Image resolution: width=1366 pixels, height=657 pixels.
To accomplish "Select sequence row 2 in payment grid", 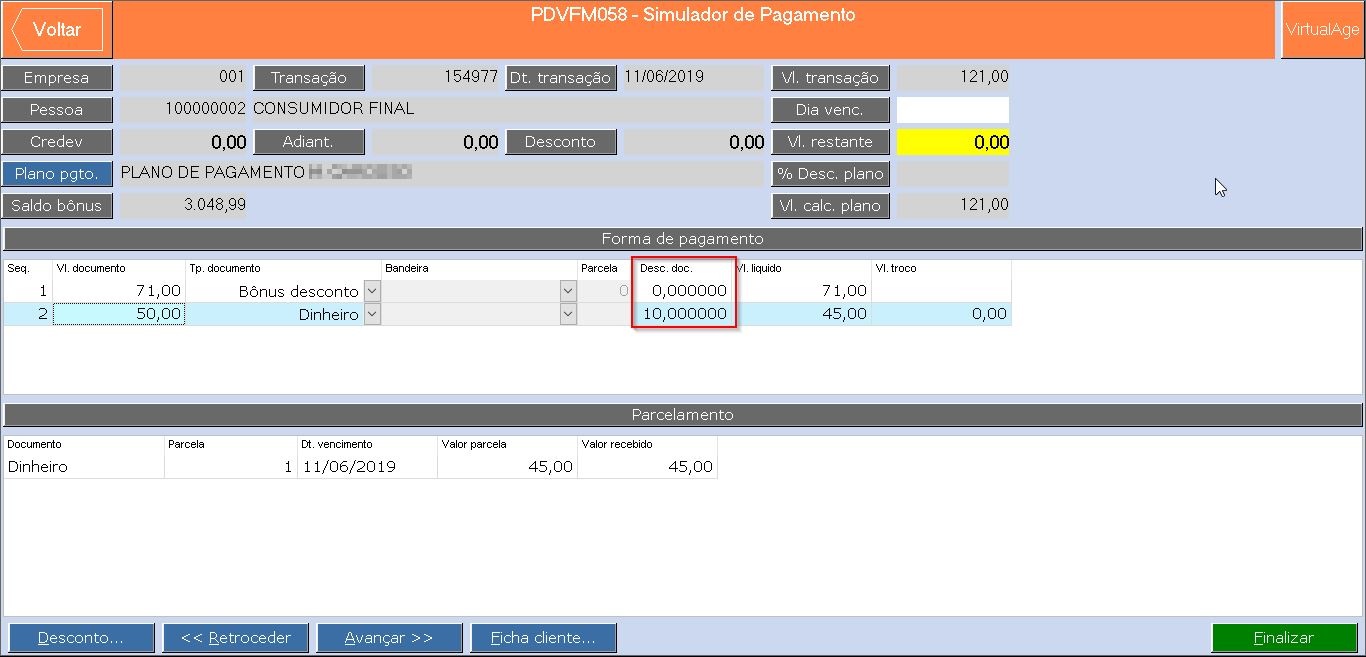I will coord(28,314).
